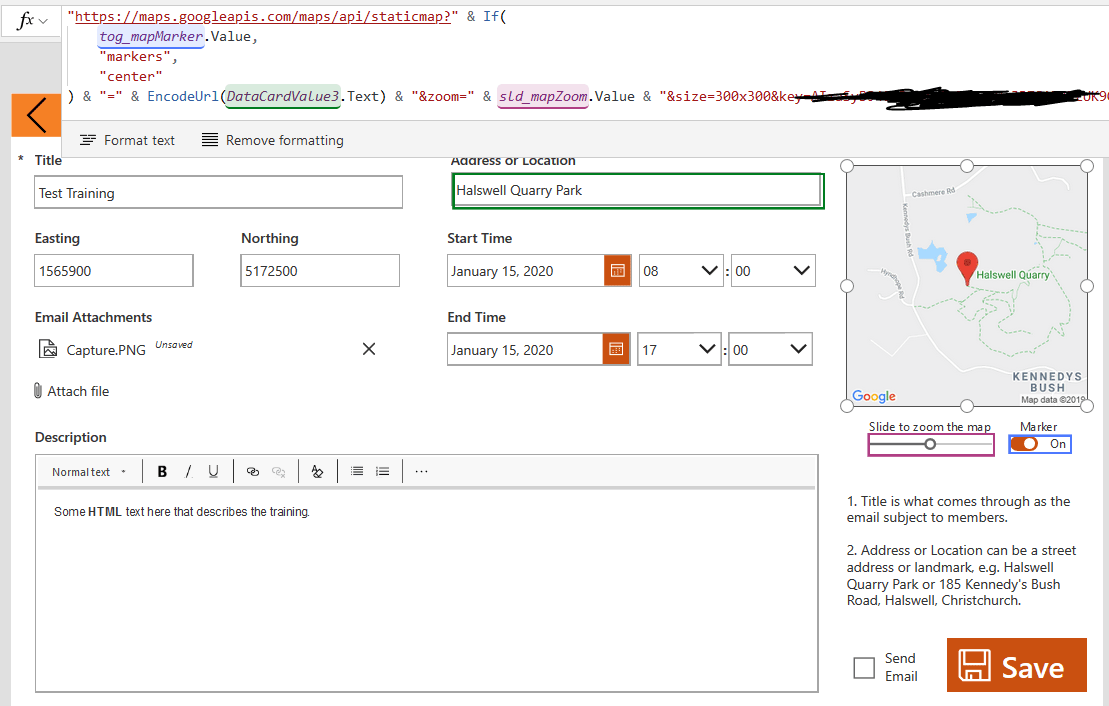The width and height of the screenshot is (1109, 706).
Task: Turn off the Marker toggle
Action: tap(1039, 444)
